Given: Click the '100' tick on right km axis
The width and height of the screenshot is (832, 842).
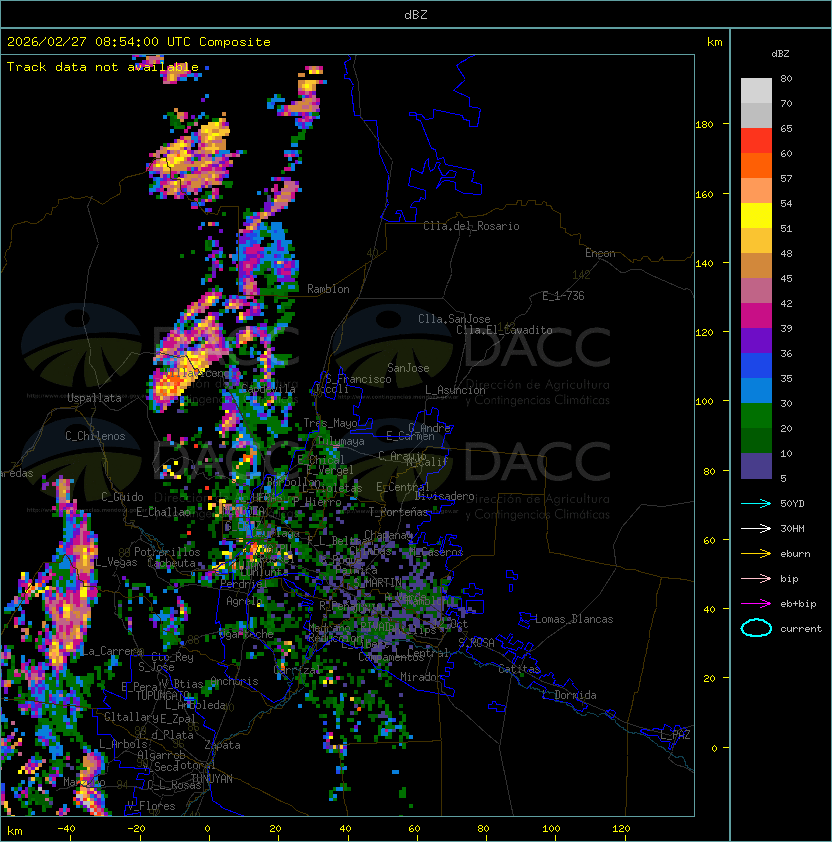Looking at the screenshot, I should tap(704, 402).
